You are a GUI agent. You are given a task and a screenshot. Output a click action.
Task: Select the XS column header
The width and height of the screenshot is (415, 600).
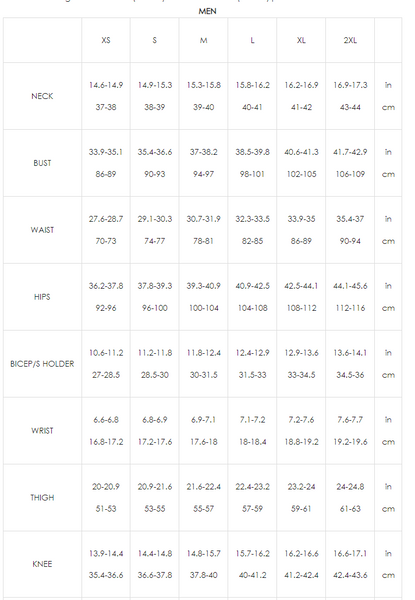pyautogui.click(x=106, y=40)
